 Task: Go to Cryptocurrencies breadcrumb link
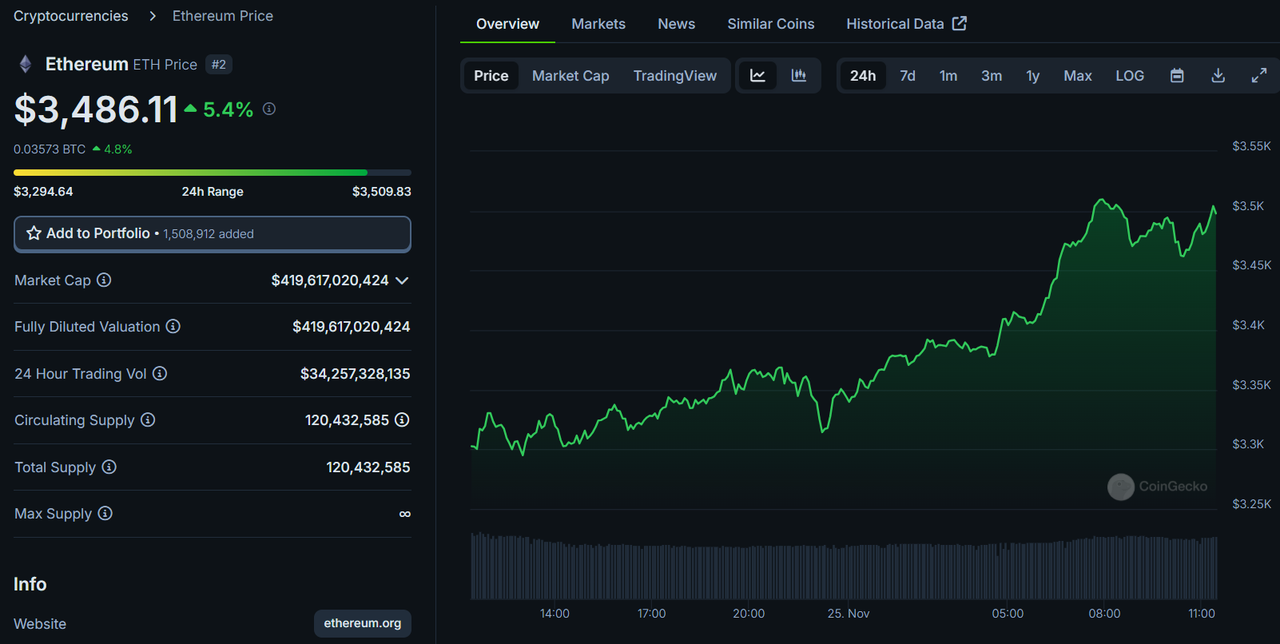[71, 16]
